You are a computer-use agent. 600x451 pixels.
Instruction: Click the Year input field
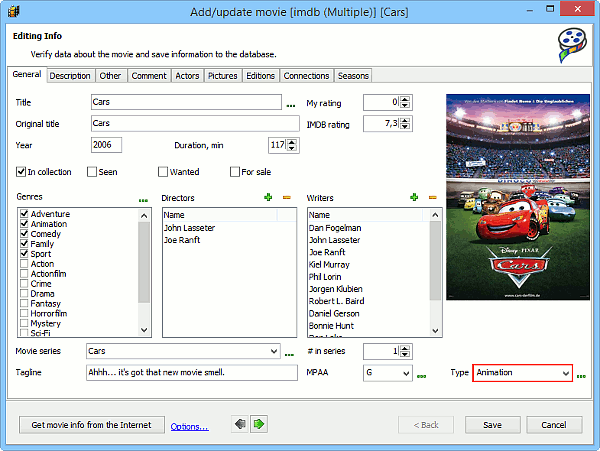pos(106,145)
